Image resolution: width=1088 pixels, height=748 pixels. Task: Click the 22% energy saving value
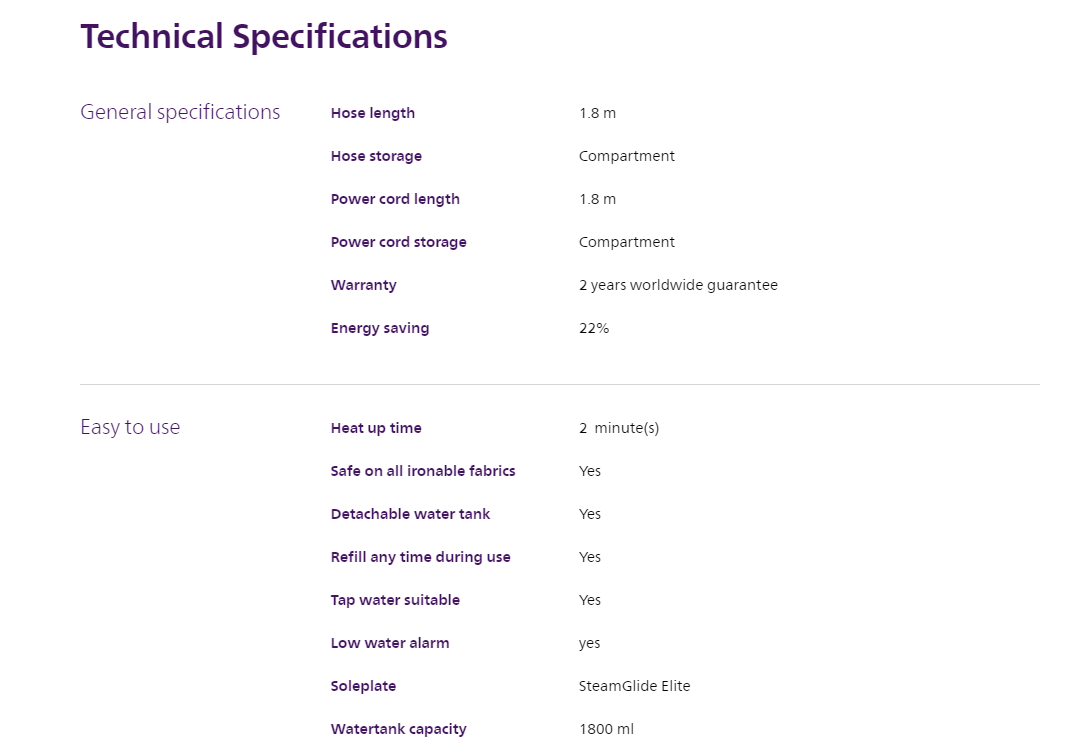coord(594,328)
